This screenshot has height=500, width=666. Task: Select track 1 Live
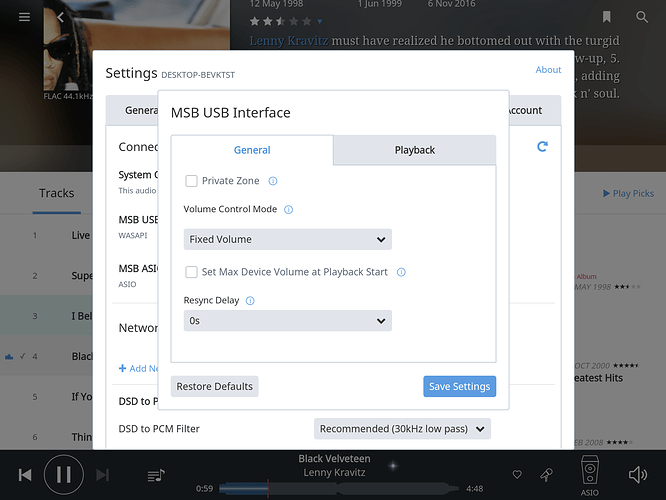pos(46,235)
